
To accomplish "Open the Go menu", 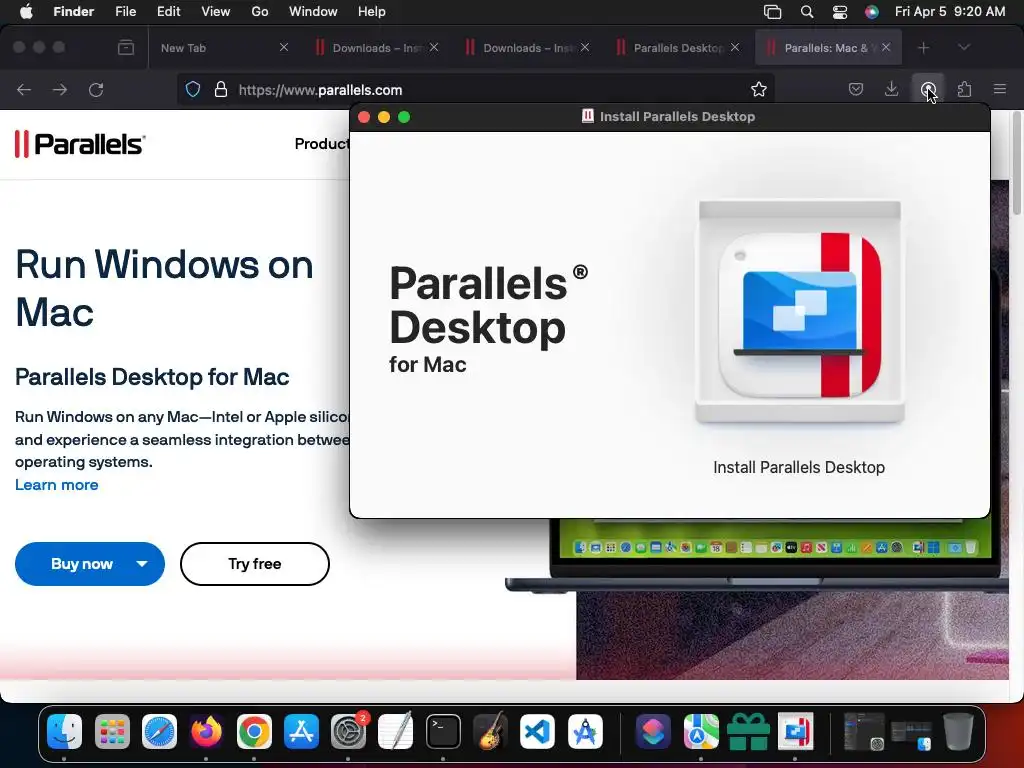I will pyautogui.click(x=260, y=12).
